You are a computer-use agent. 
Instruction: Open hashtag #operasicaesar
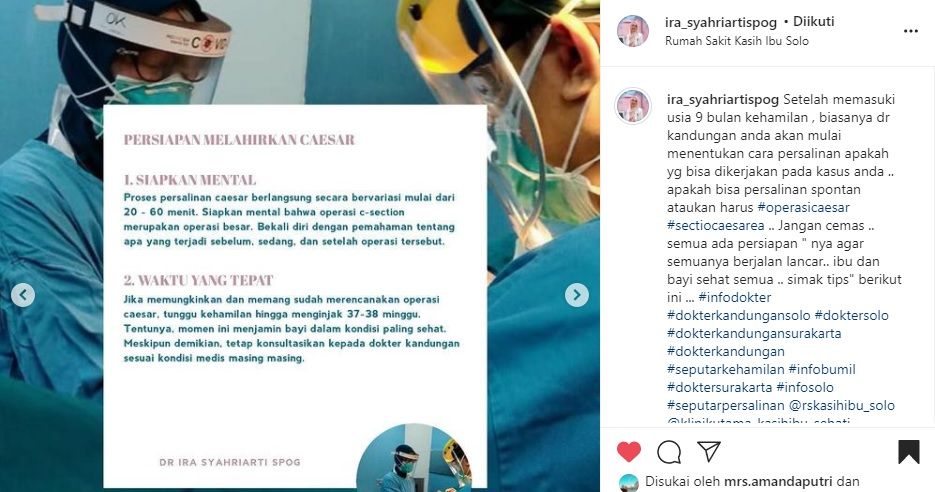[x=803, y=208]
